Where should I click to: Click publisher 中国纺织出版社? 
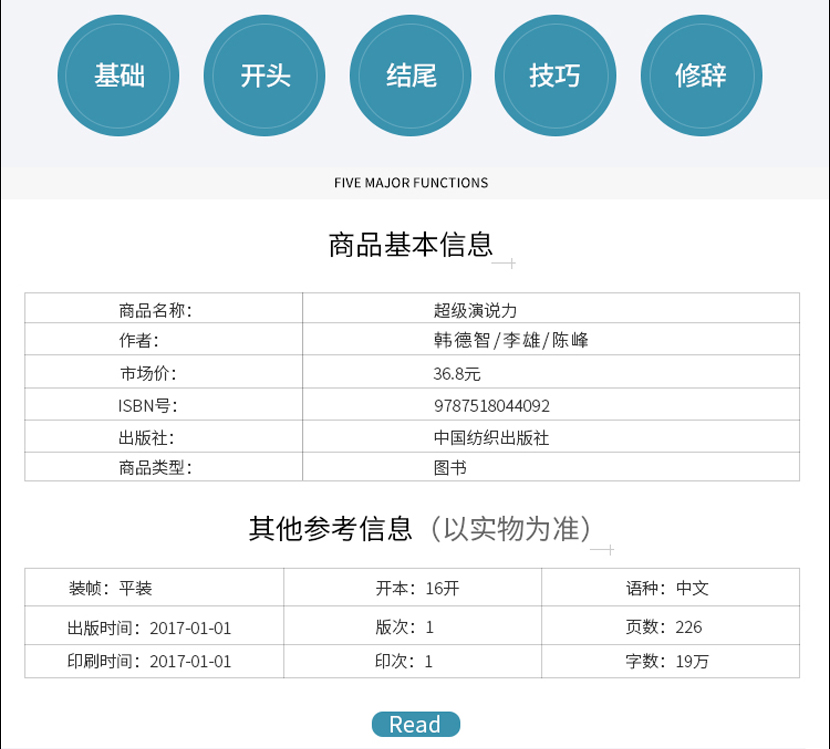491,437
